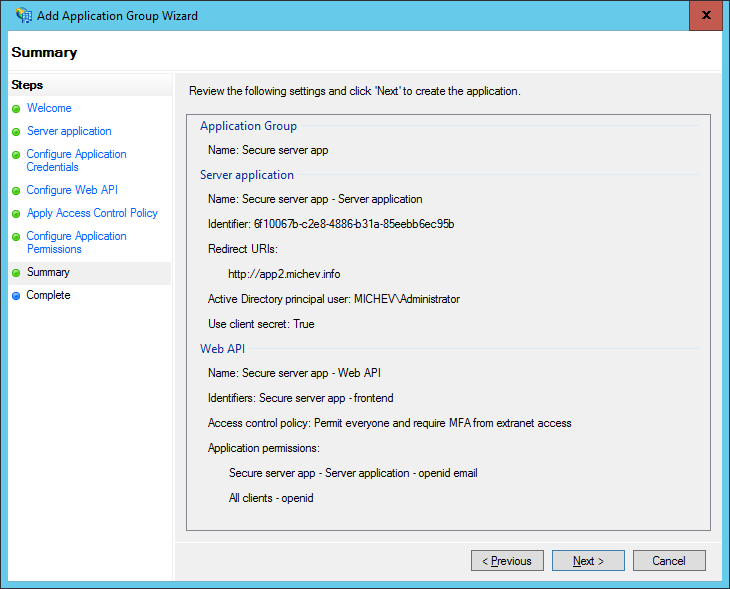This screenshot has width=730, height=589.
Task: Open Configure Application Permissions step
Action: pyautogui.click(x=76, y=243)
